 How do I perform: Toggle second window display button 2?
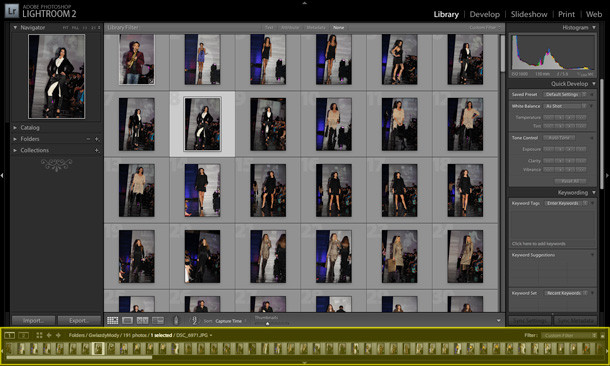click(23, 335)
